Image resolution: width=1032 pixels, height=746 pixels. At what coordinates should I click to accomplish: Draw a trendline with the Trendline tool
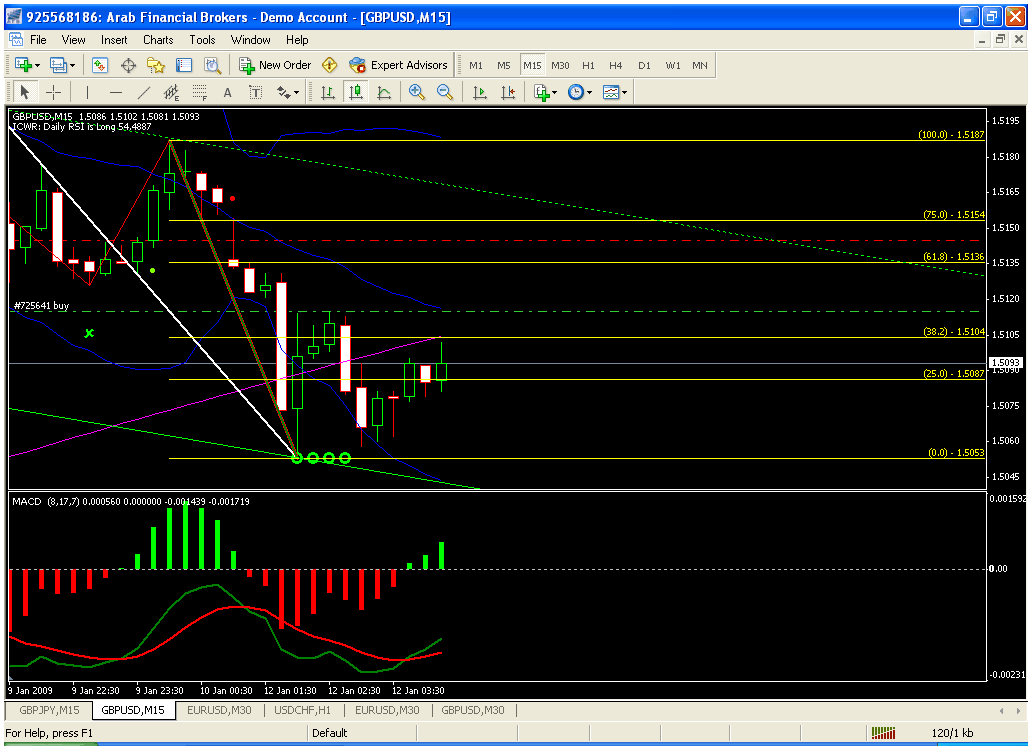144,92
